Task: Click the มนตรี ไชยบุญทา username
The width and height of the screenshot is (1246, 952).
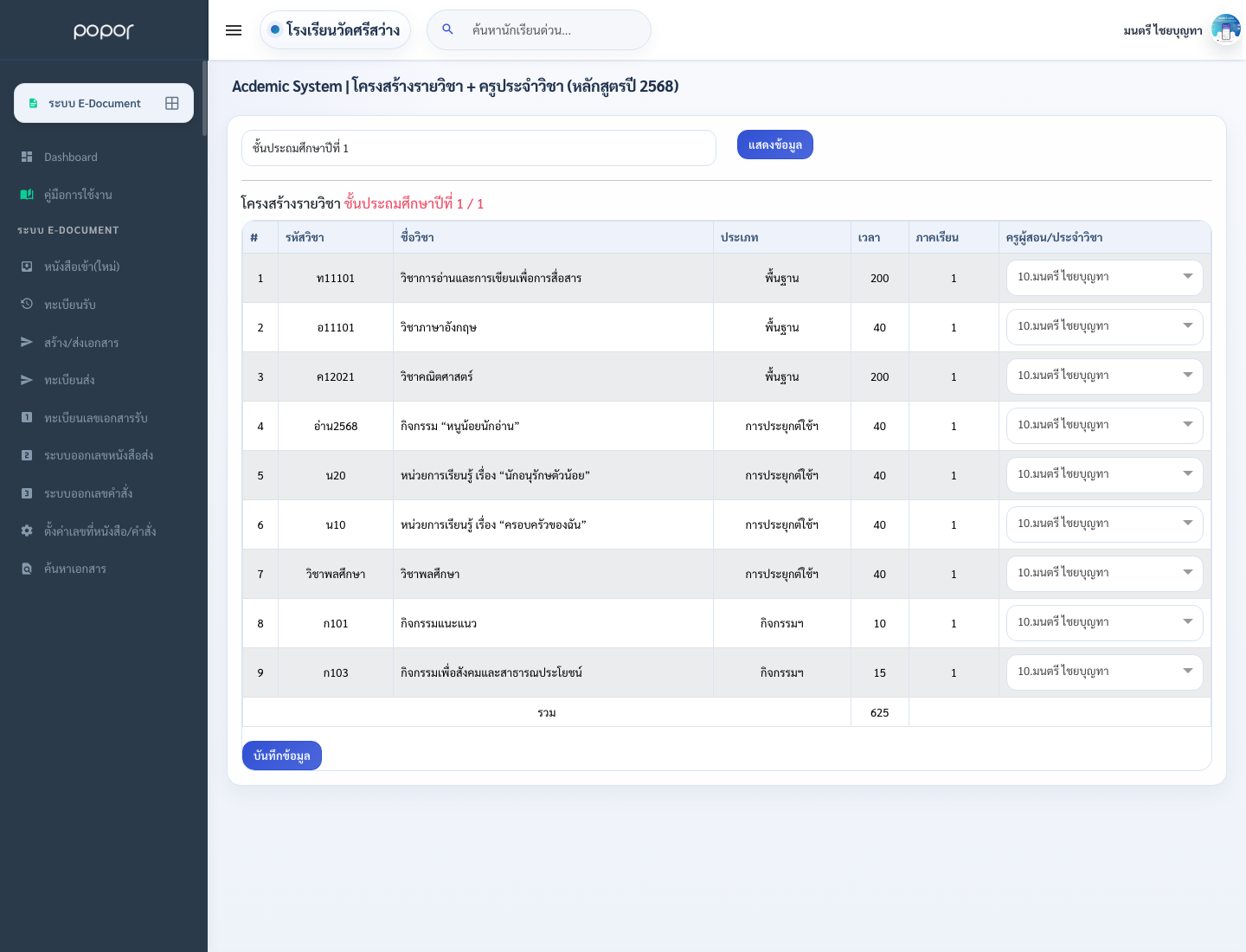Action: (1163, 30)
